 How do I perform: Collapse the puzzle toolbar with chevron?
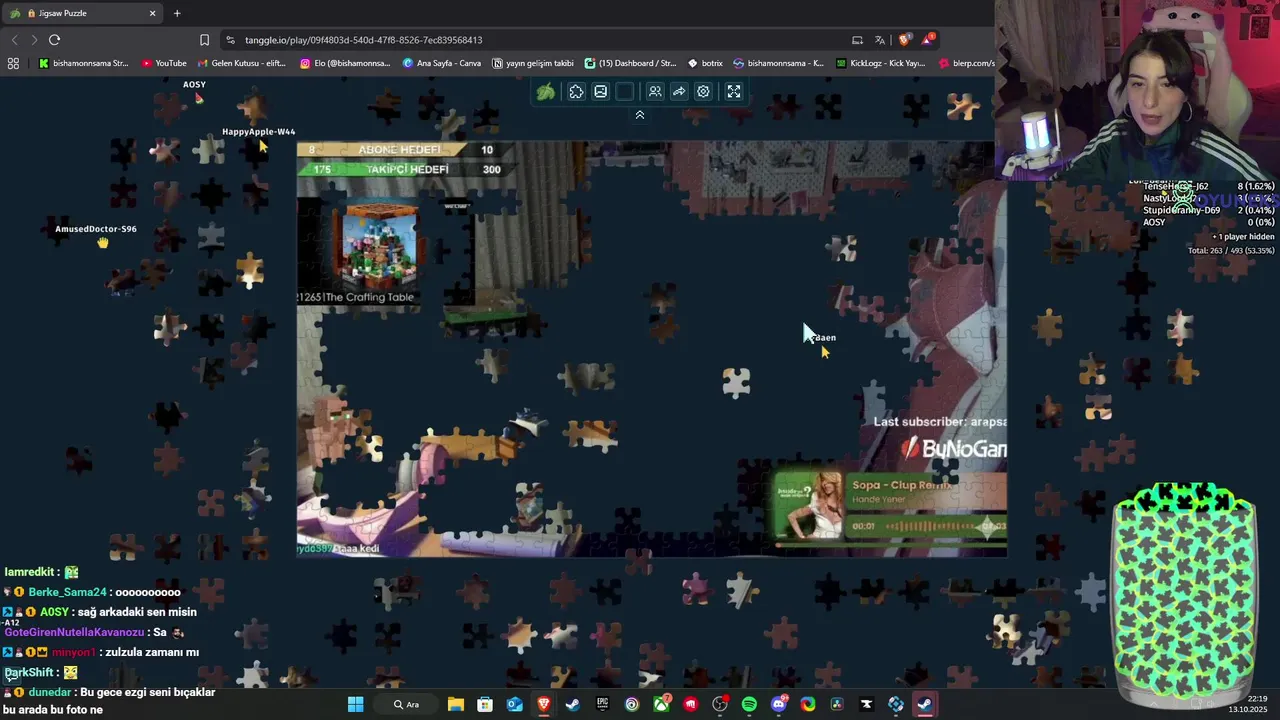tap(640, 115)
